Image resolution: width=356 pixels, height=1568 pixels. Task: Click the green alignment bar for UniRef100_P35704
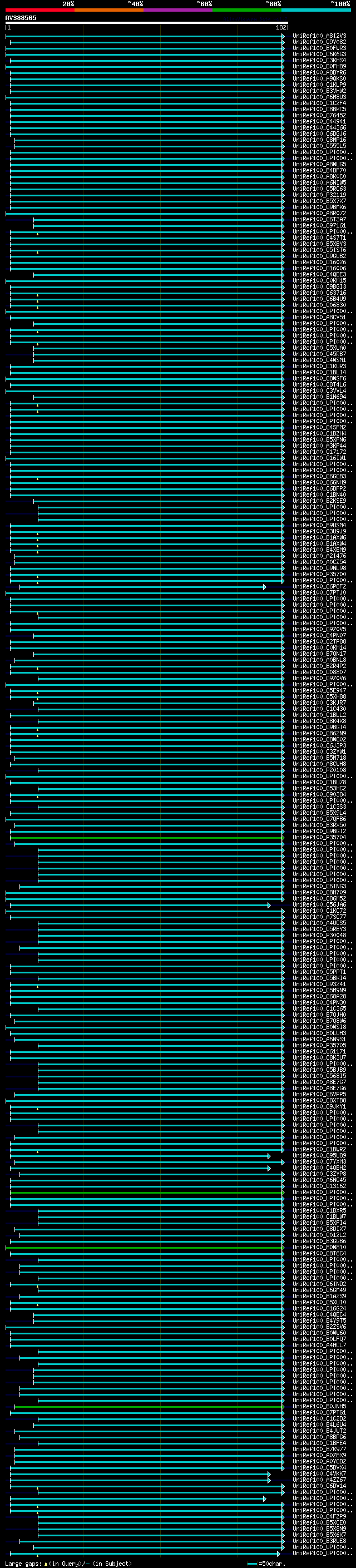147,838
